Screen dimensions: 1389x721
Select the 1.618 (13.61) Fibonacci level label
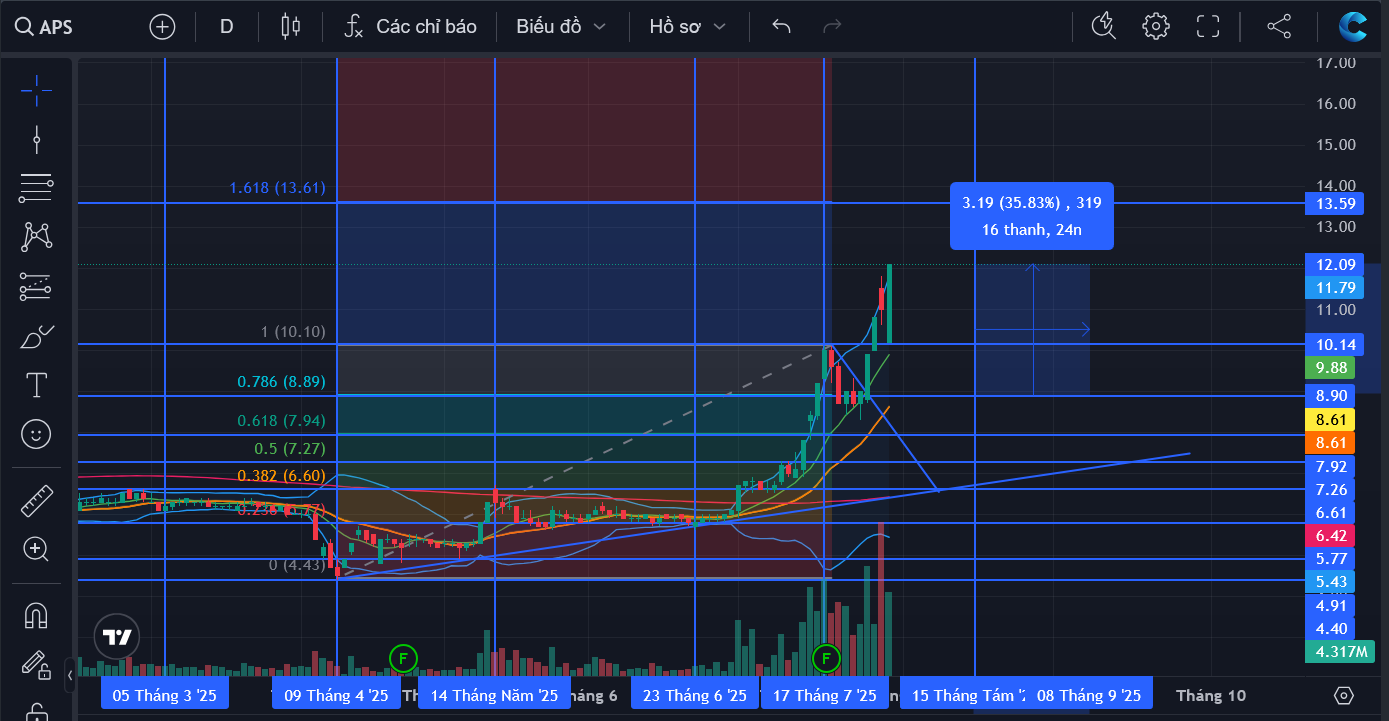[277, 188]
